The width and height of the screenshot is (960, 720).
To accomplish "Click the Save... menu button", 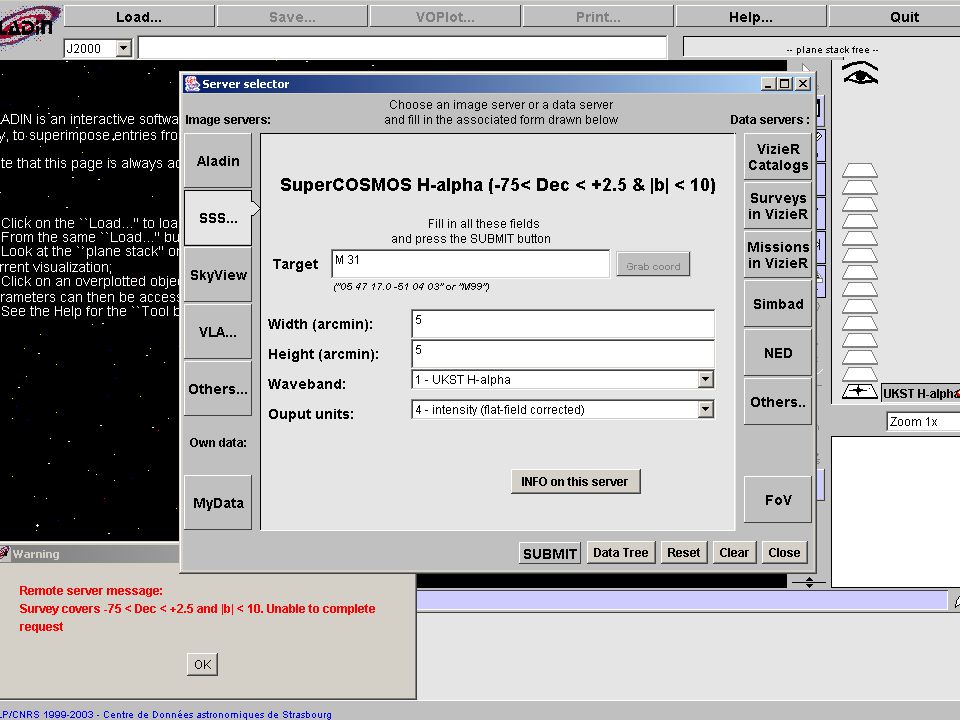I will (292, 17).
